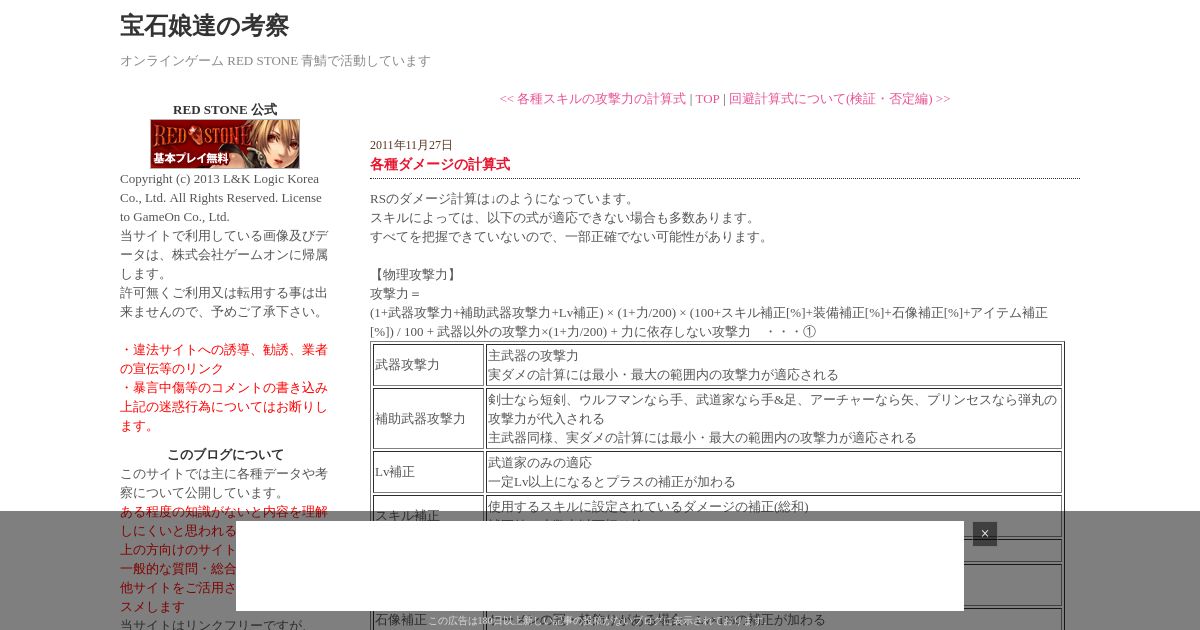Close the bottom advertisement overlay with ×
1200x630 pixels.
click(985, 534)
